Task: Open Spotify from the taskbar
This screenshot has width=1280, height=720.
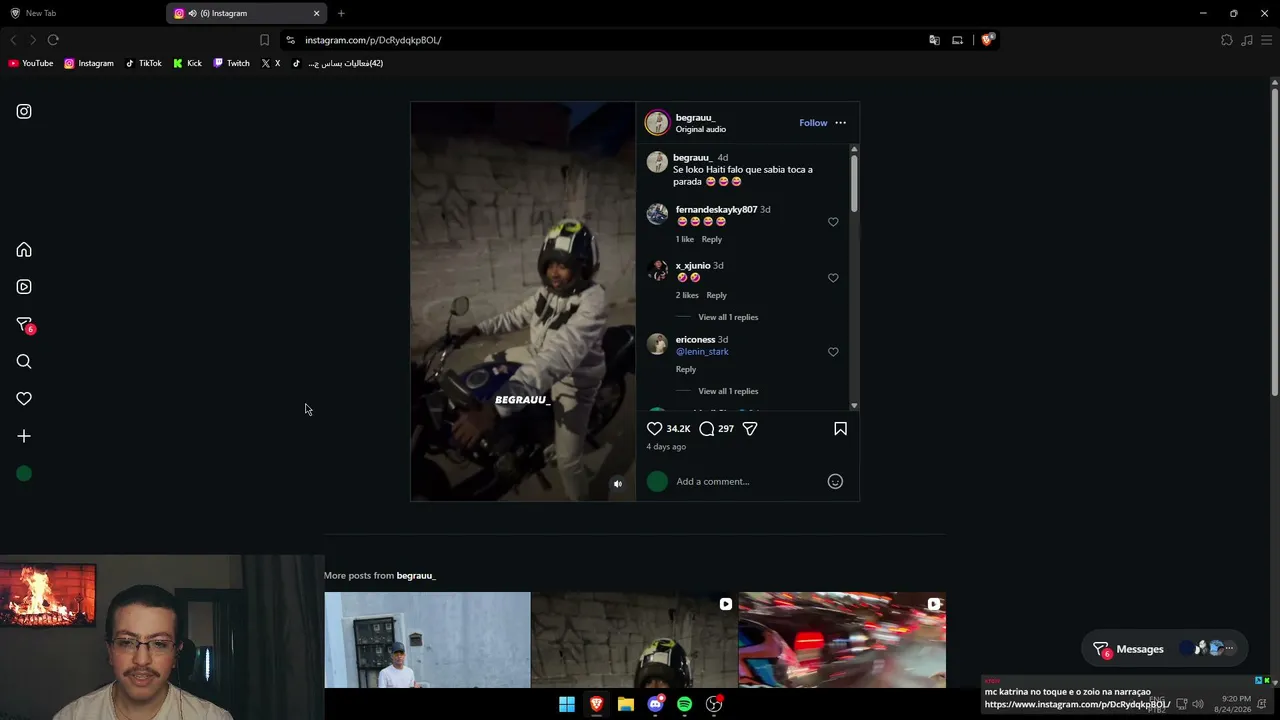Action: click(684, 704)
